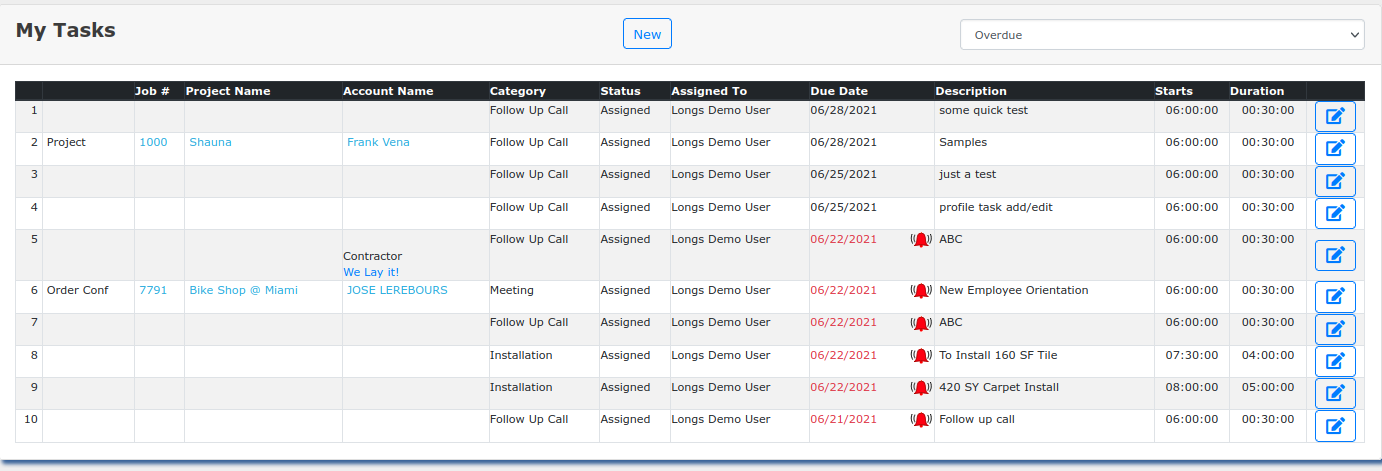Edit task 1 'some quick test'
1382x471 pixels.
pos(1335,116)
